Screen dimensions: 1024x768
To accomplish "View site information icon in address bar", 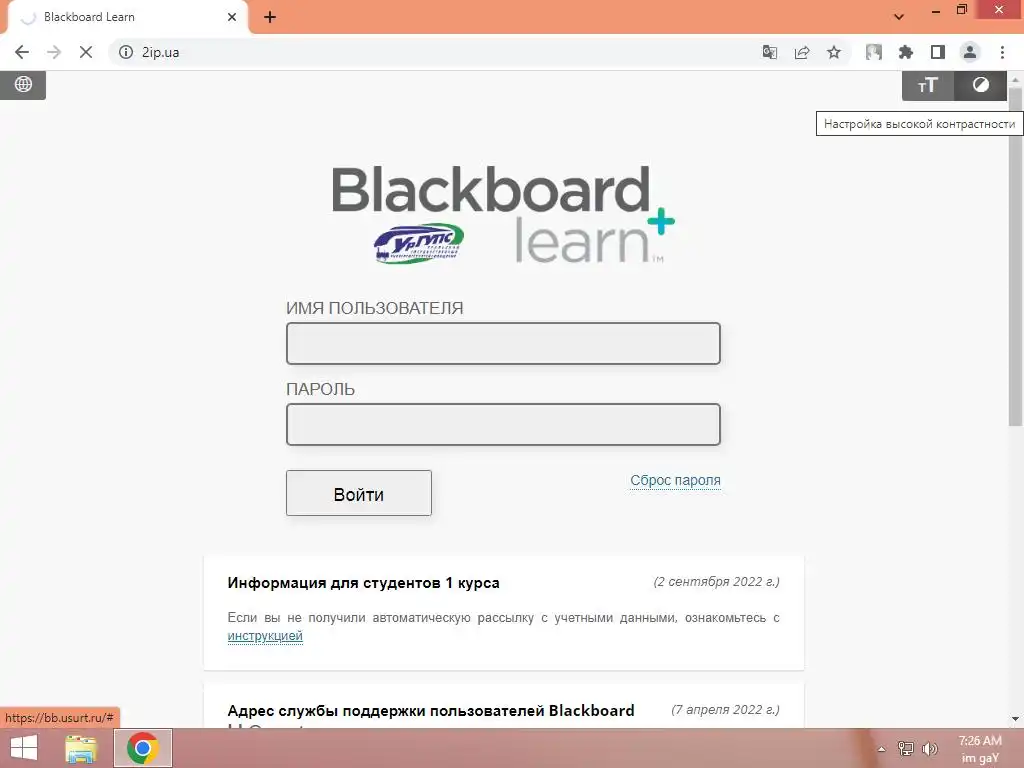I will (x=126, y=52).
